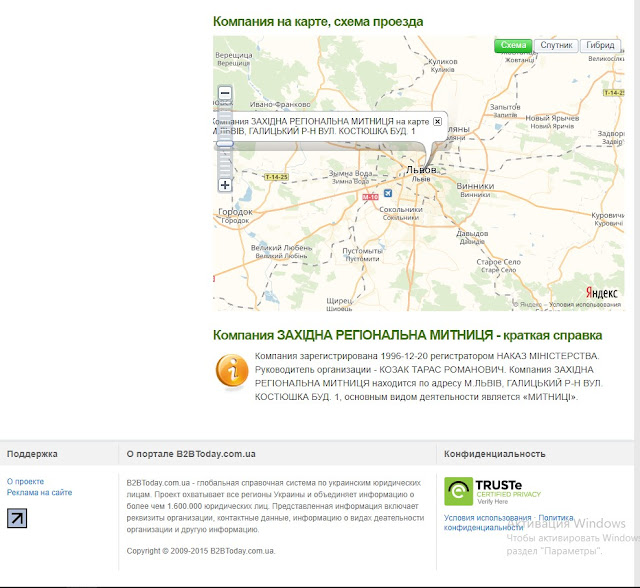This screenshot has height=588, width=640.
Task: Switch map to Спутник view
Action: (x=556, y=45)
